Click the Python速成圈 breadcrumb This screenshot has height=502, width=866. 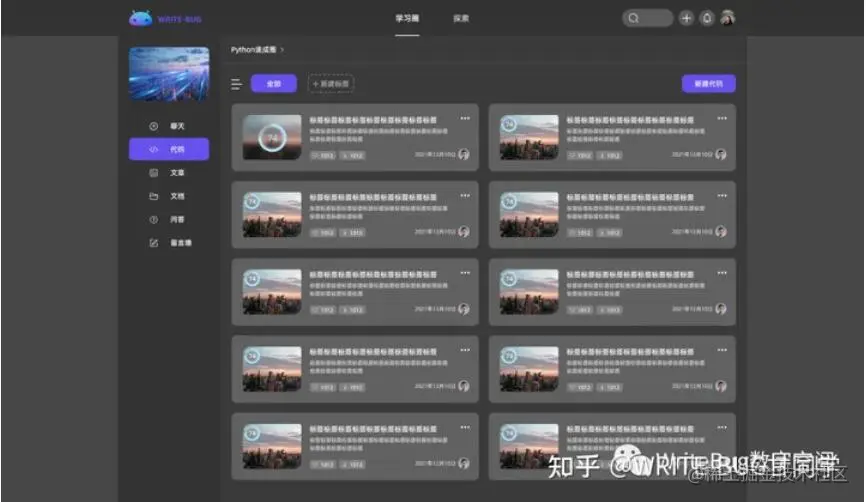[254, 50]
